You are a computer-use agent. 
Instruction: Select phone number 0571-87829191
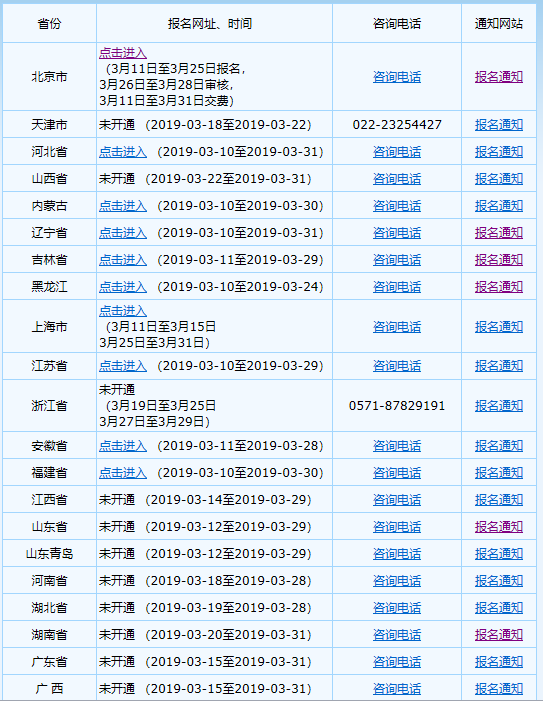[x=397, y=405]
